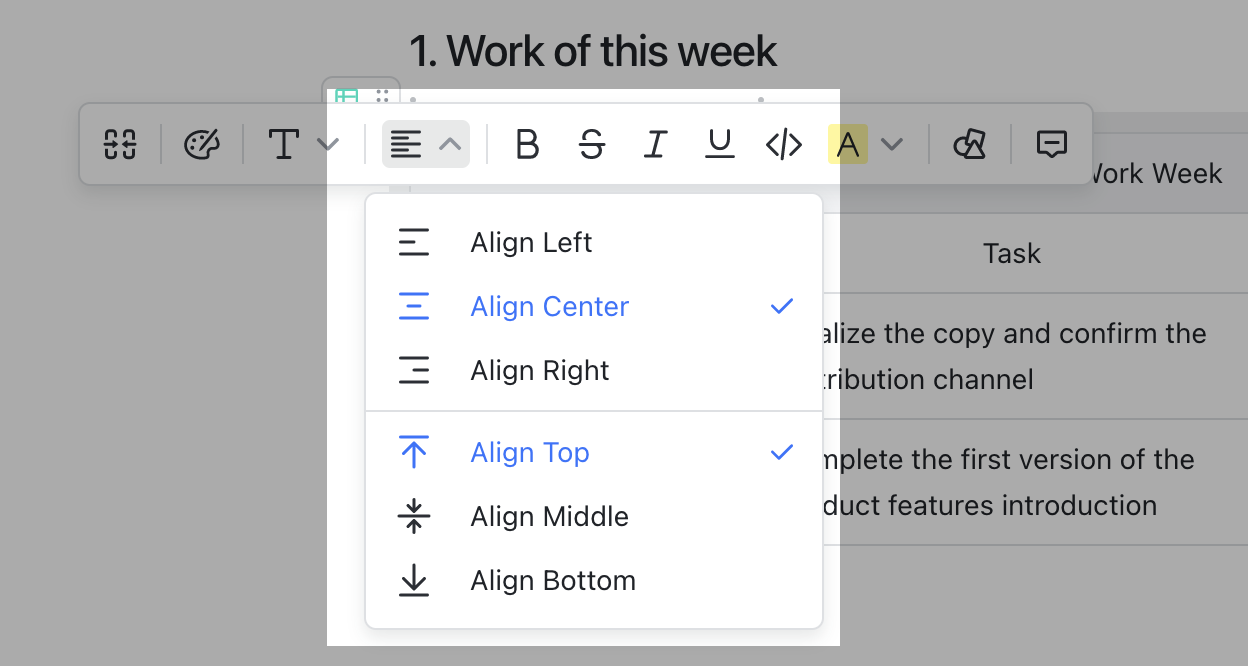Click the yellow highlight color swatch

[x=847, y=144]
